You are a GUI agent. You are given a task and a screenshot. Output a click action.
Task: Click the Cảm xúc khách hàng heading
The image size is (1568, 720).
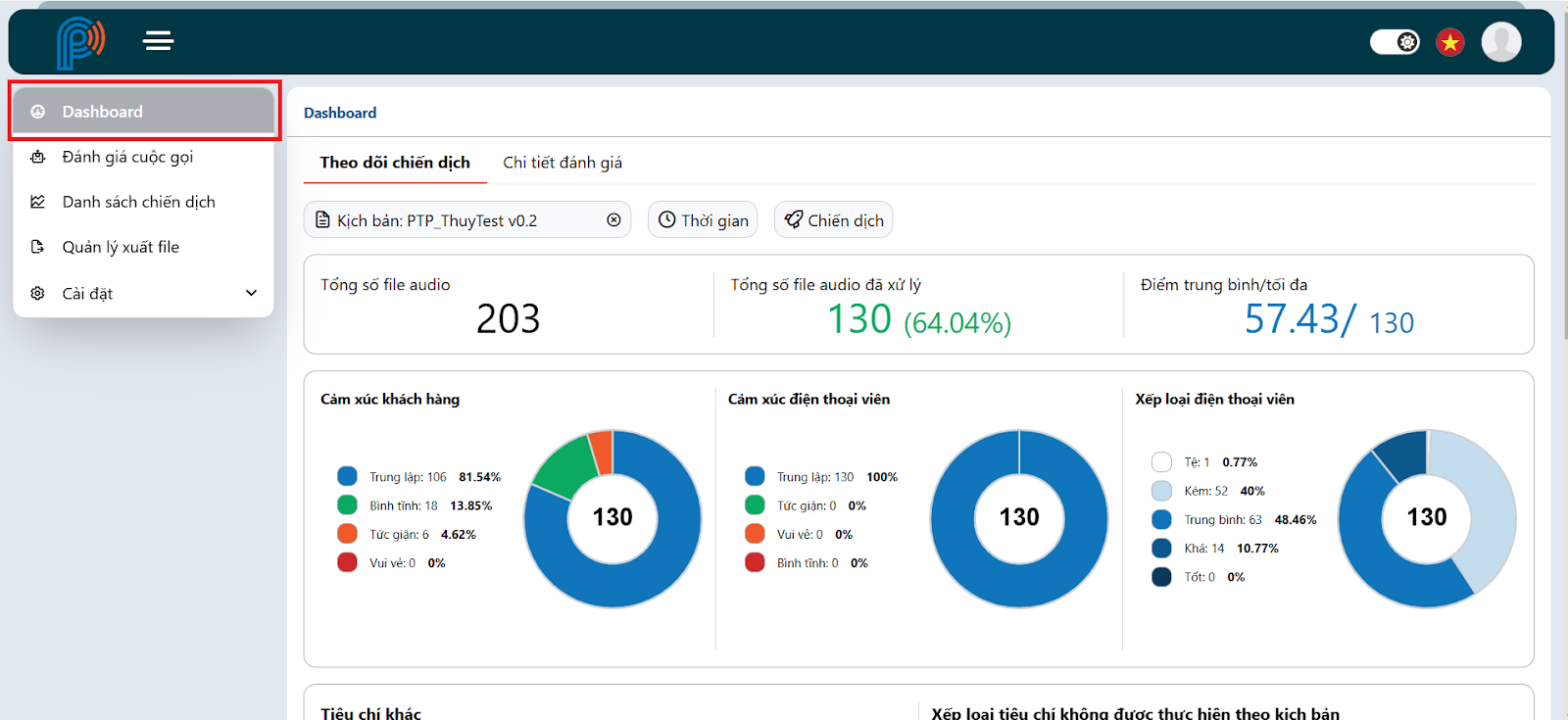(390, 399)
